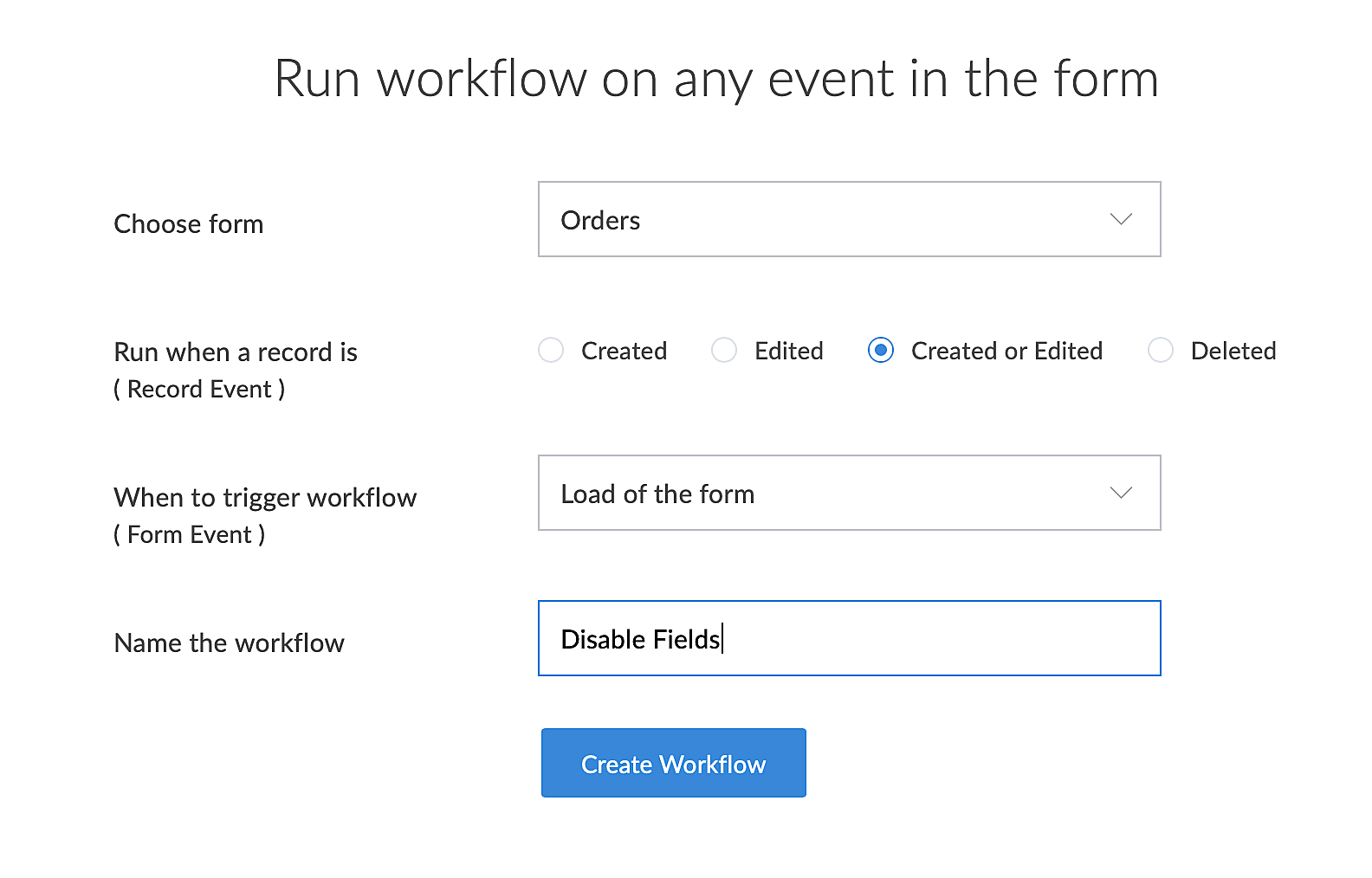Click the "When to trigger workflow" label
Image resolution: width=1372 pixels, height=878 pixels.
pyautogui.click(x=265, y=498)
